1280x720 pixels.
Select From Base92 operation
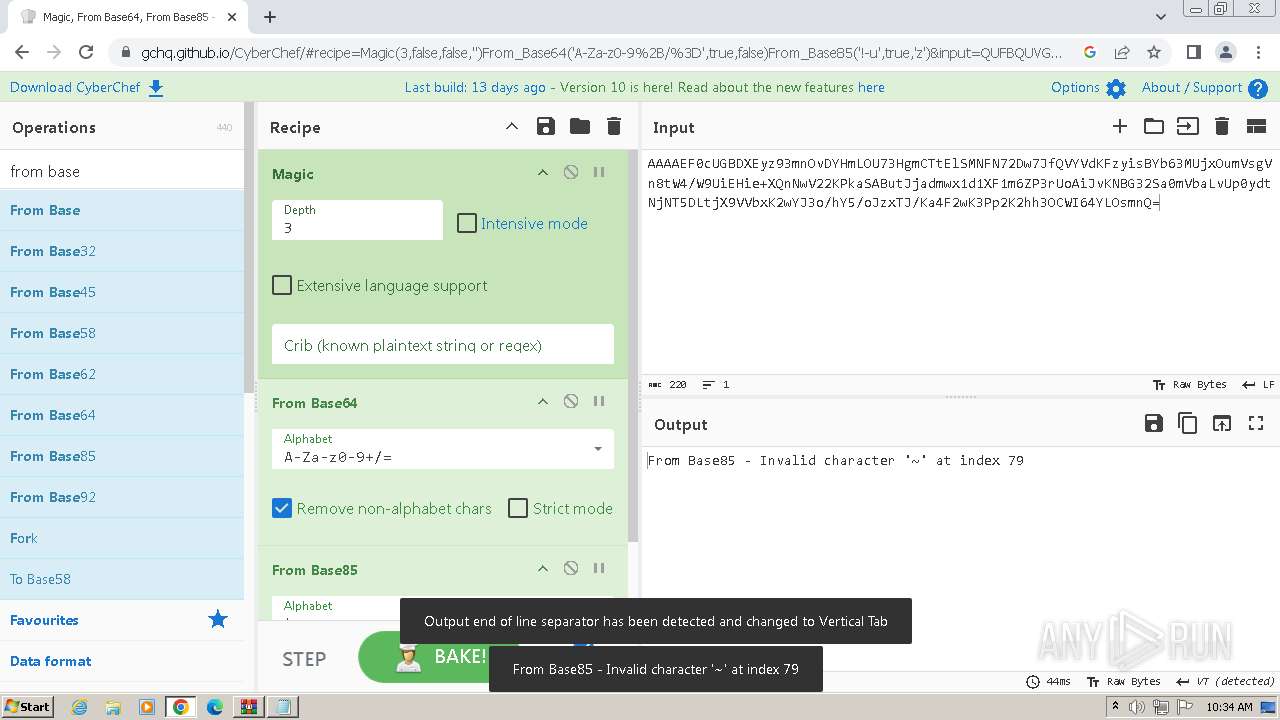point(122,497)
